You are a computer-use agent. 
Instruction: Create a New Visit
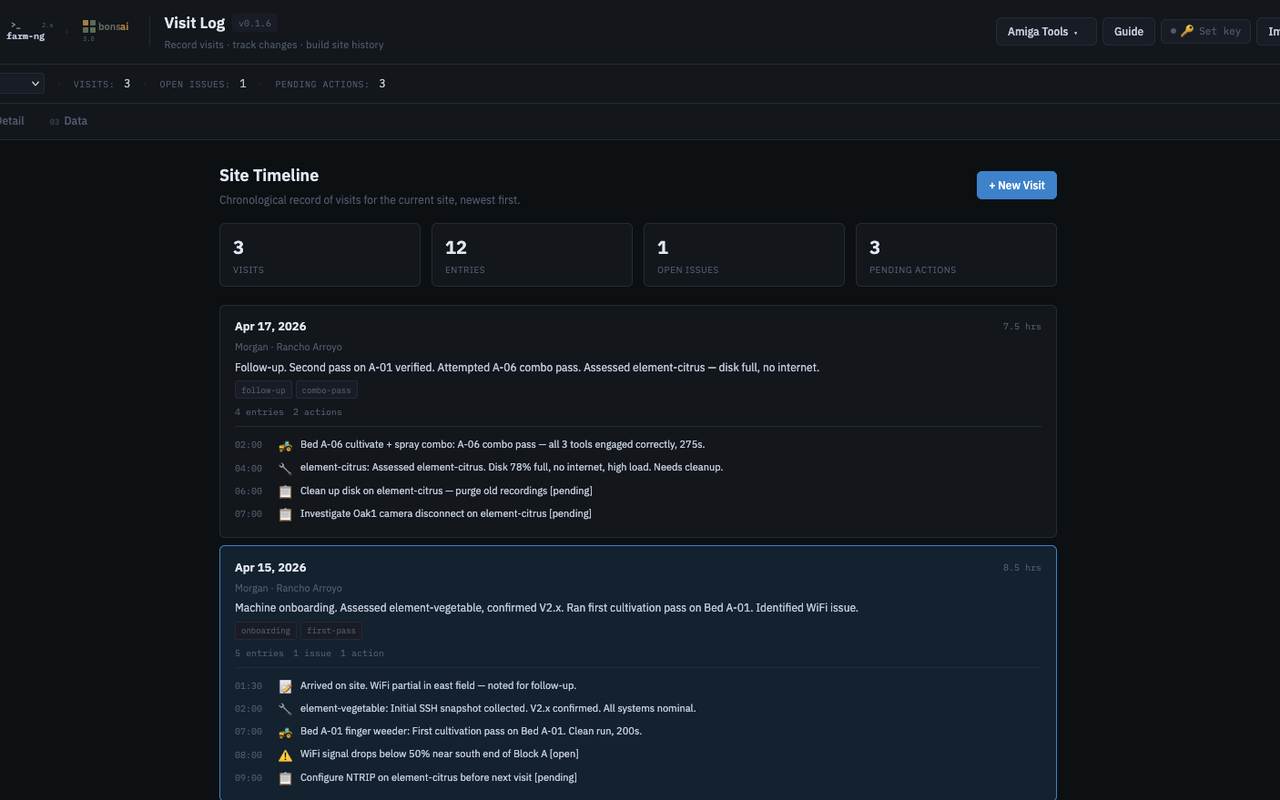coord(1016,185)
